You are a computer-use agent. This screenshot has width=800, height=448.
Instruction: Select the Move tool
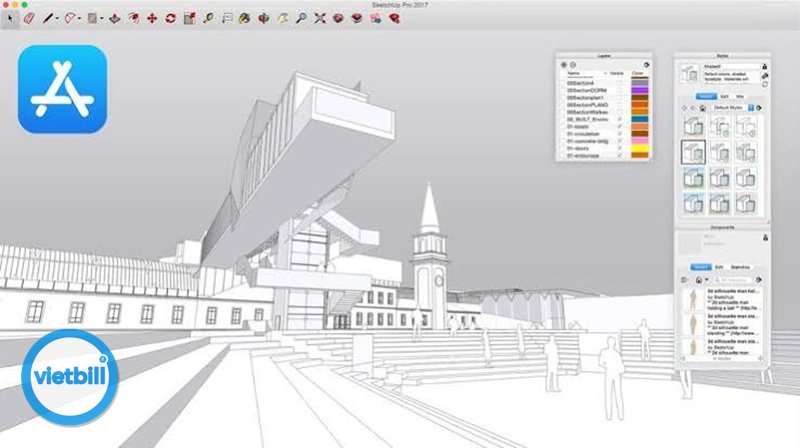click(x=152, y=19)
